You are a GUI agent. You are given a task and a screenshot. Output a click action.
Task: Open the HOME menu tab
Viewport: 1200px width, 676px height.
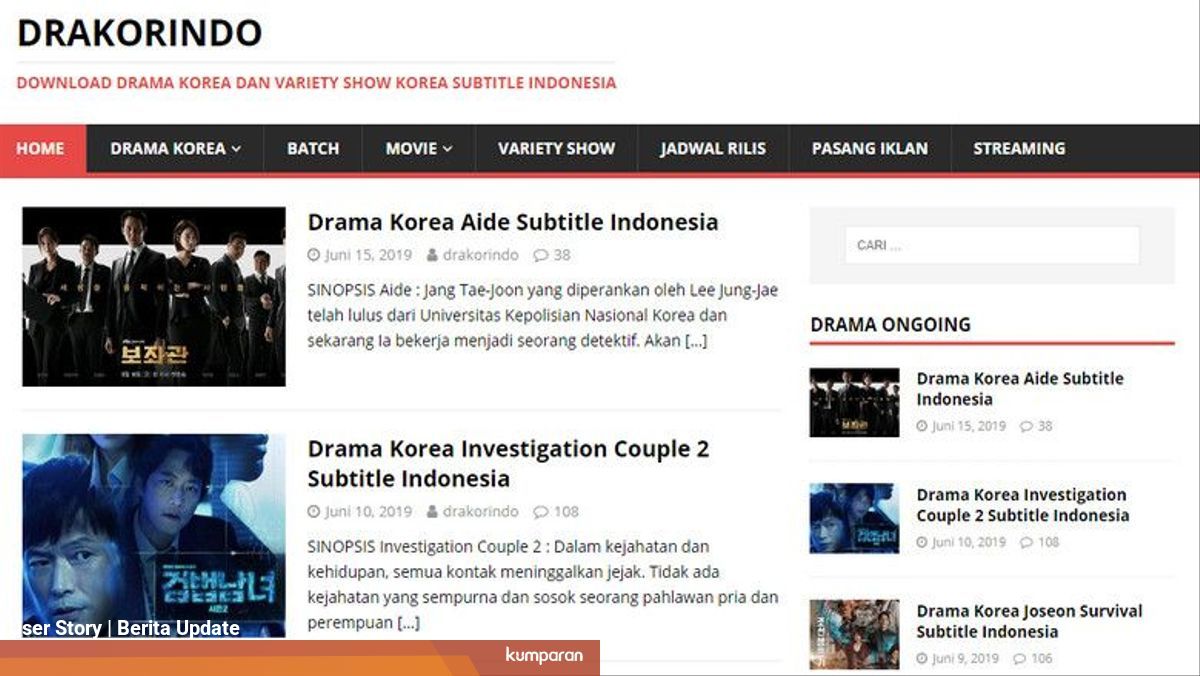42,149
